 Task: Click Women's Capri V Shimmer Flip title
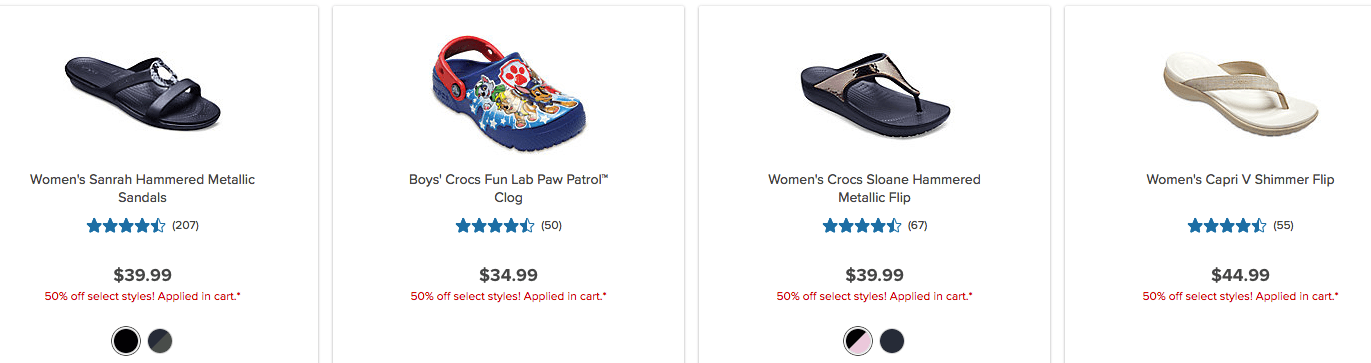(x=1240, y=180)
